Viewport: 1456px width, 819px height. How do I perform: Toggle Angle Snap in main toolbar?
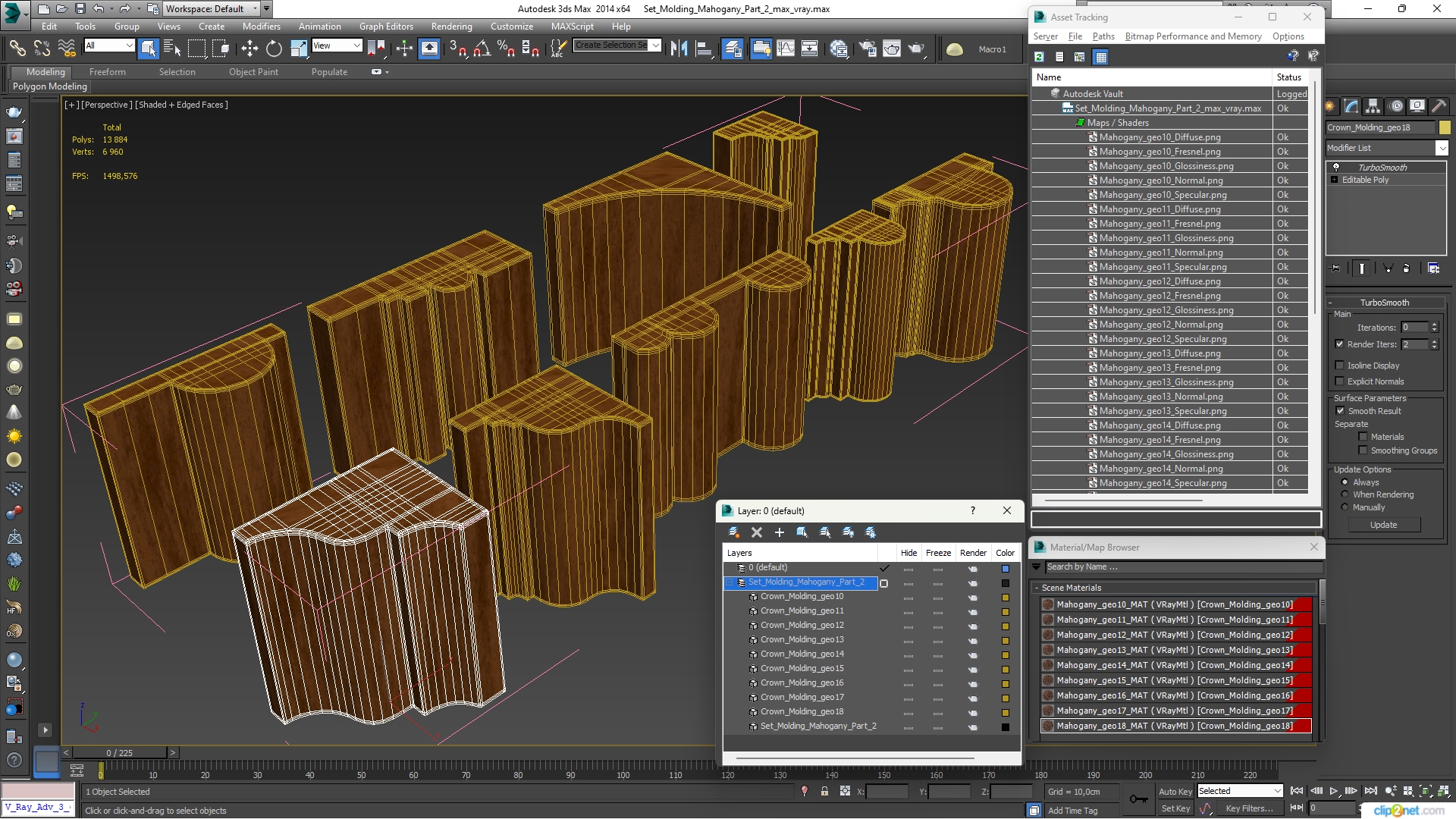[482, 49]
